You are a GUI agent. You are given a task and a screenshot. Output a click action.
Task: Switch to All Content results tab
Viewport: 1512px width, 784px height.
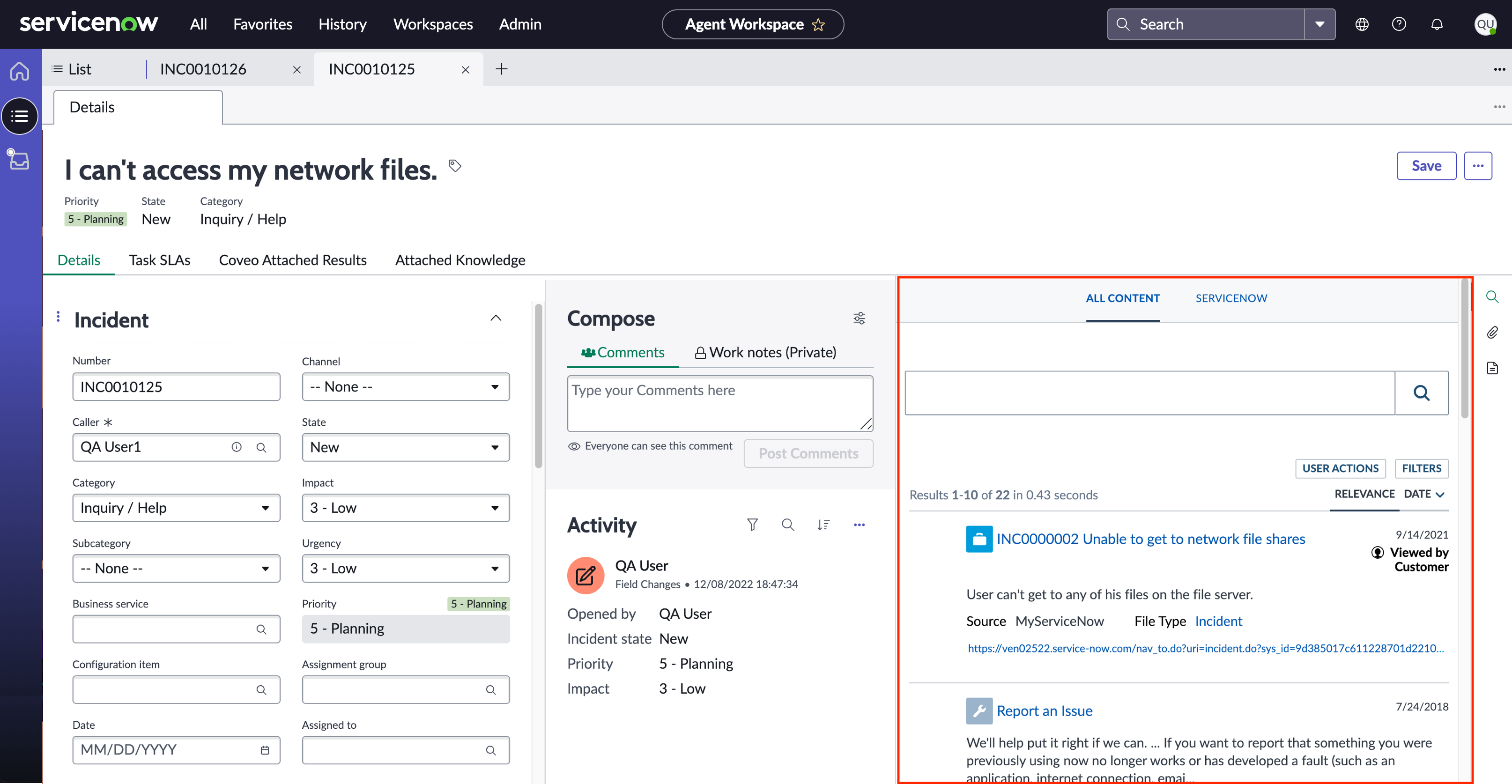[1122, 297]
